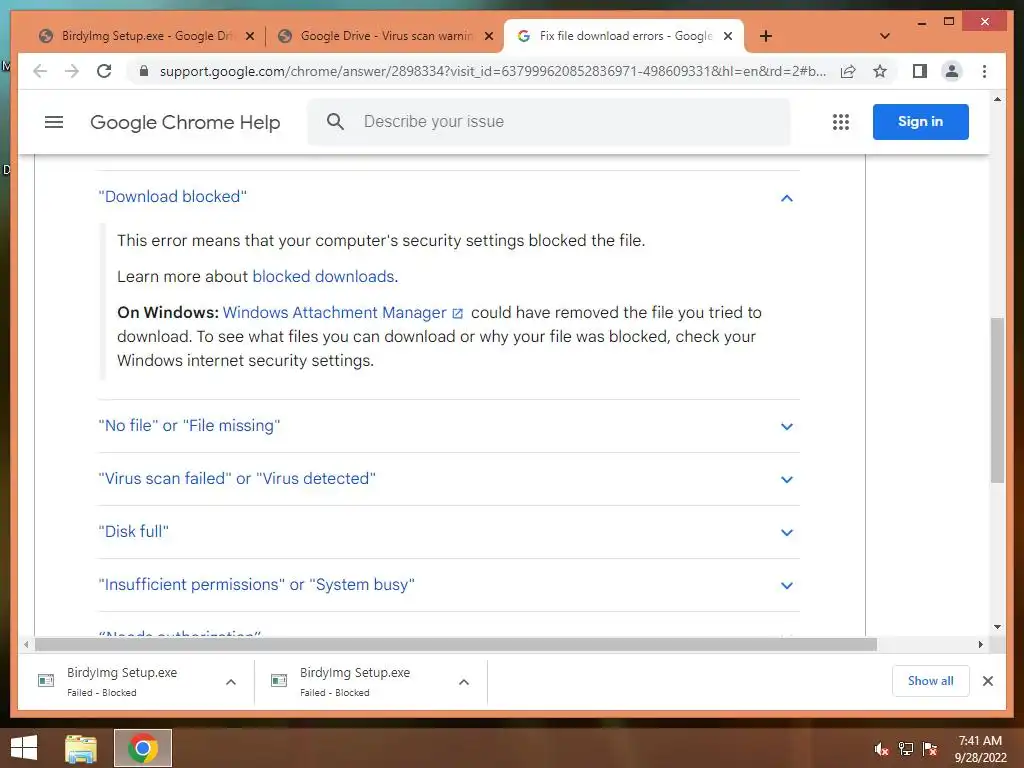This screenshot has height=768, width=1024.
Task: Select the Fix file download errors tab
Action: [624, 36]
